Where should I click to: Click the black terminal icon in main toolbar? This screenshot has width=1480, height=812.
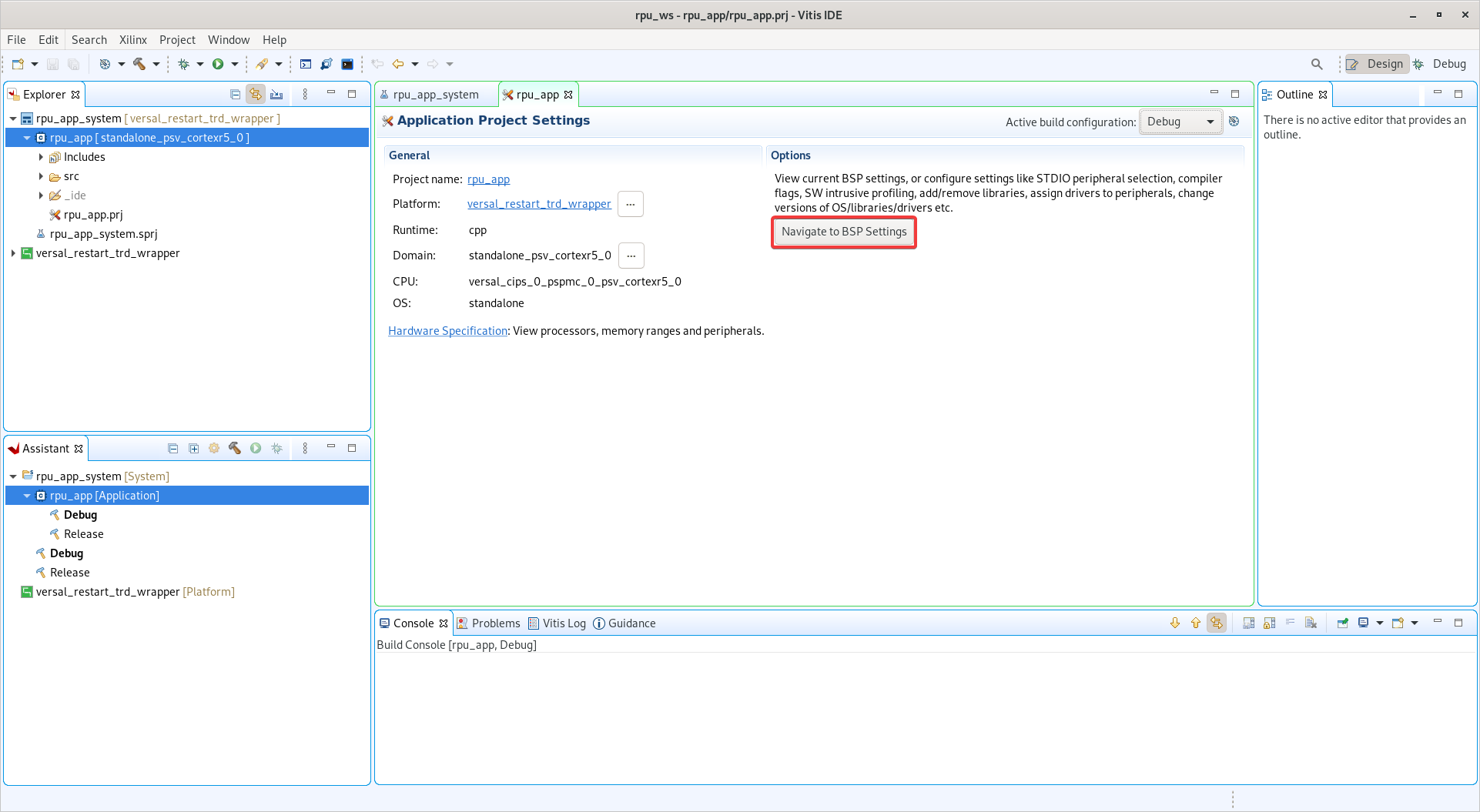pos(347,64)
